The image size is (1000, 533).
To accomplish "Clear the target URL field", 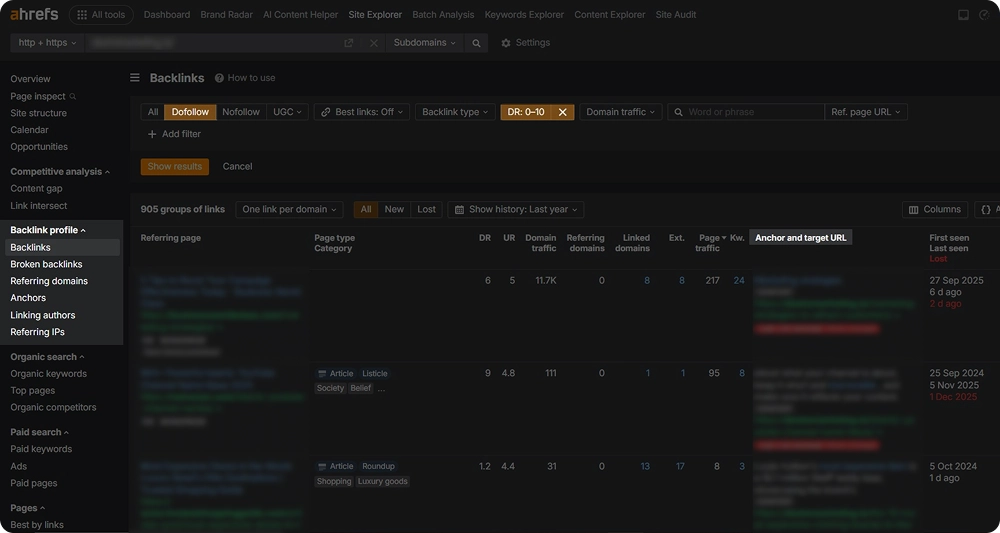I will coord(374,43).
